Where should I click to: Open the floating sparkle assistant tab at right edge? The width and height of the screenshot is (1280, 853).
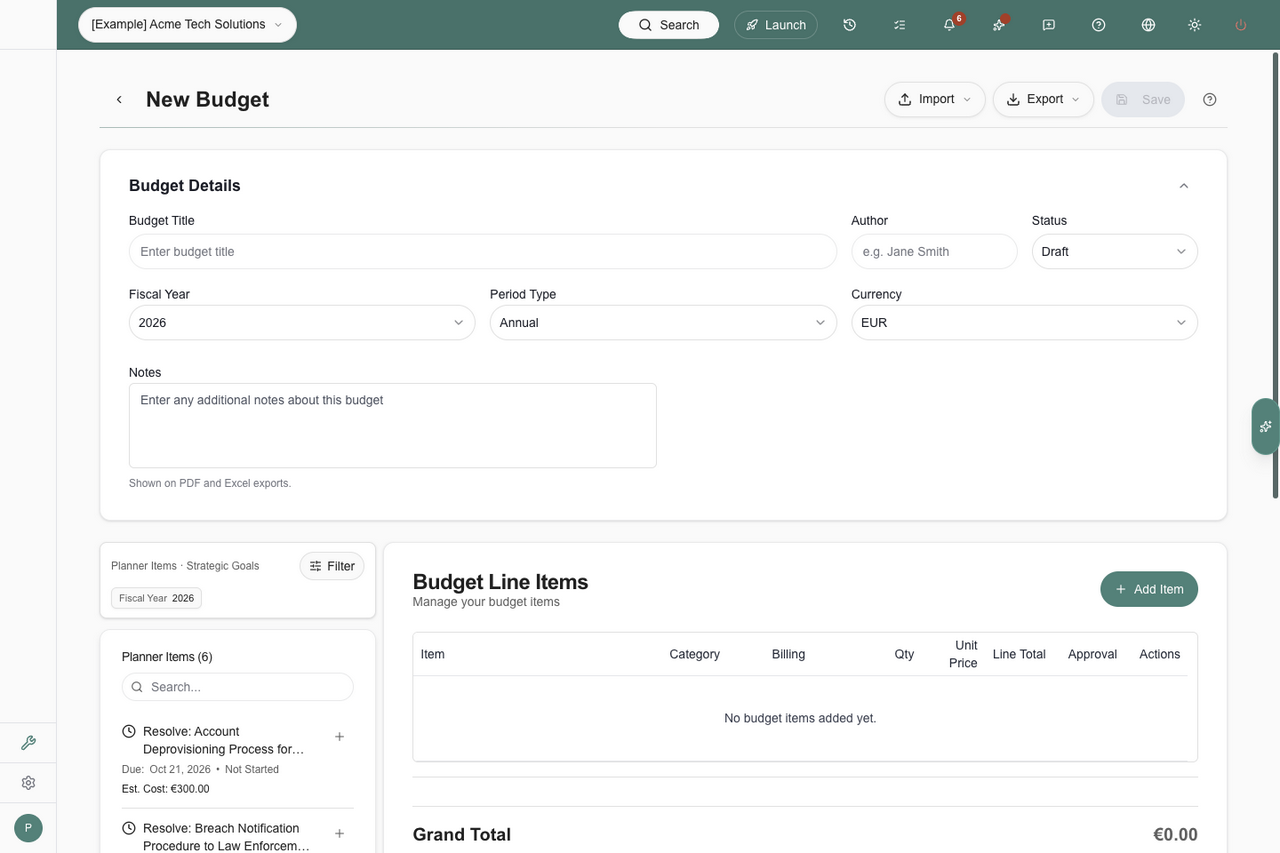pyautogui.click(x=1265, y=427)
